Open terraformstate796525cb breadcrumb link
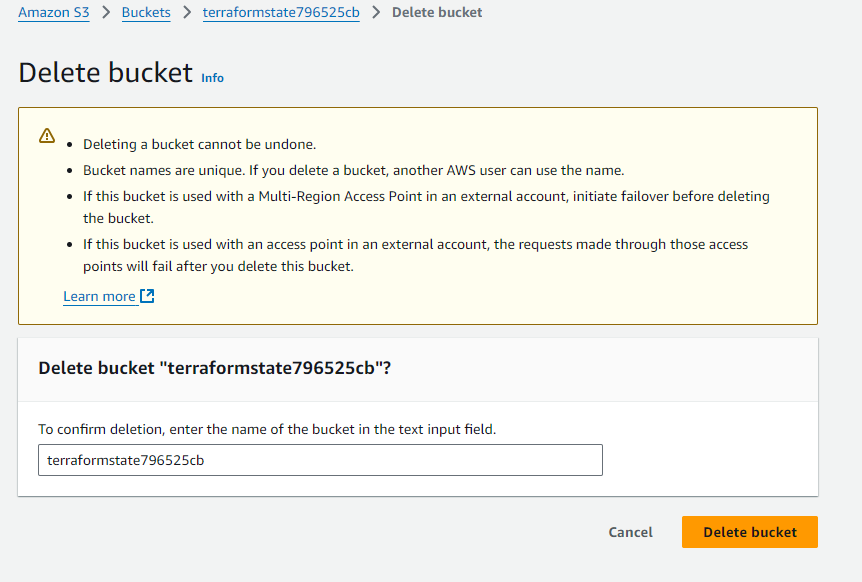862x582 pixels. pyautogui.click(x=281, y=12)
